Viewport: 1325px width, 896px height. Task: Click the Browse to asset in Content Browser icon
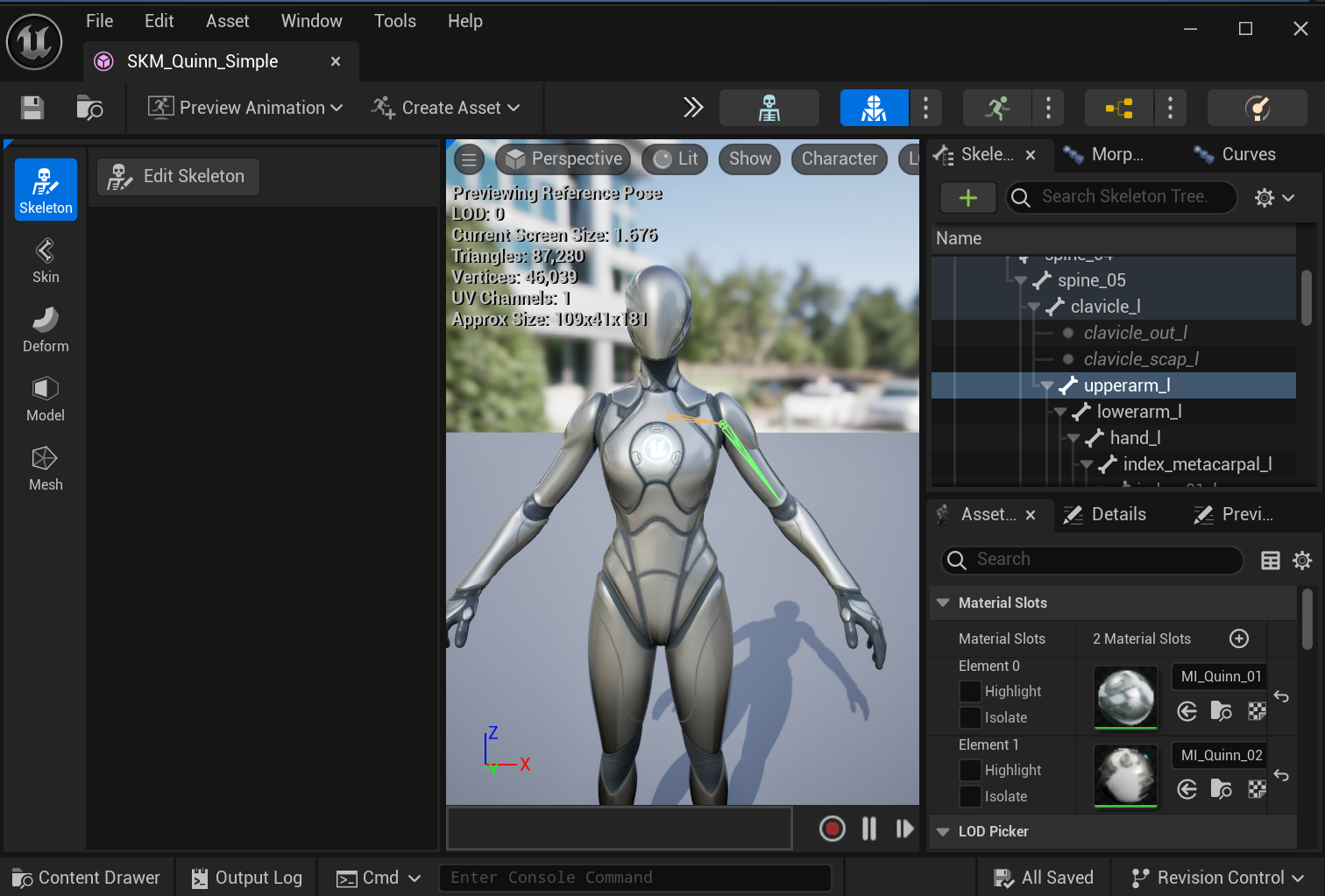click(89, 108)
